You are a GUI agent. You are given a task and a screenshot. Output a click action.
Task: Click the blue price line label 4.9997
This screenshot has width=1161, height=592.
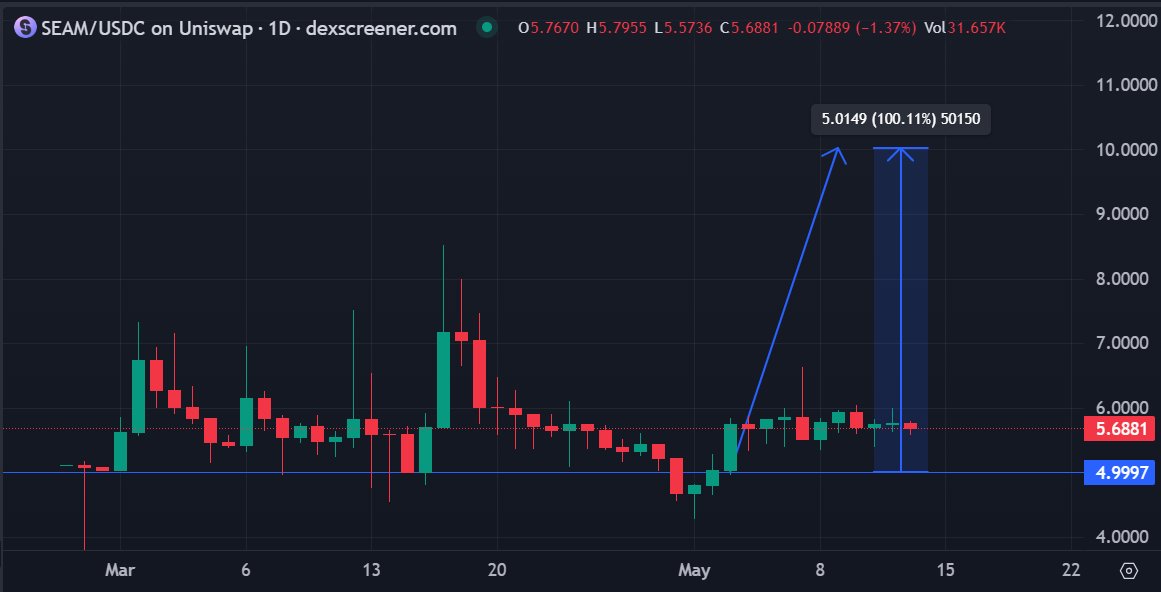(1118, 472)
